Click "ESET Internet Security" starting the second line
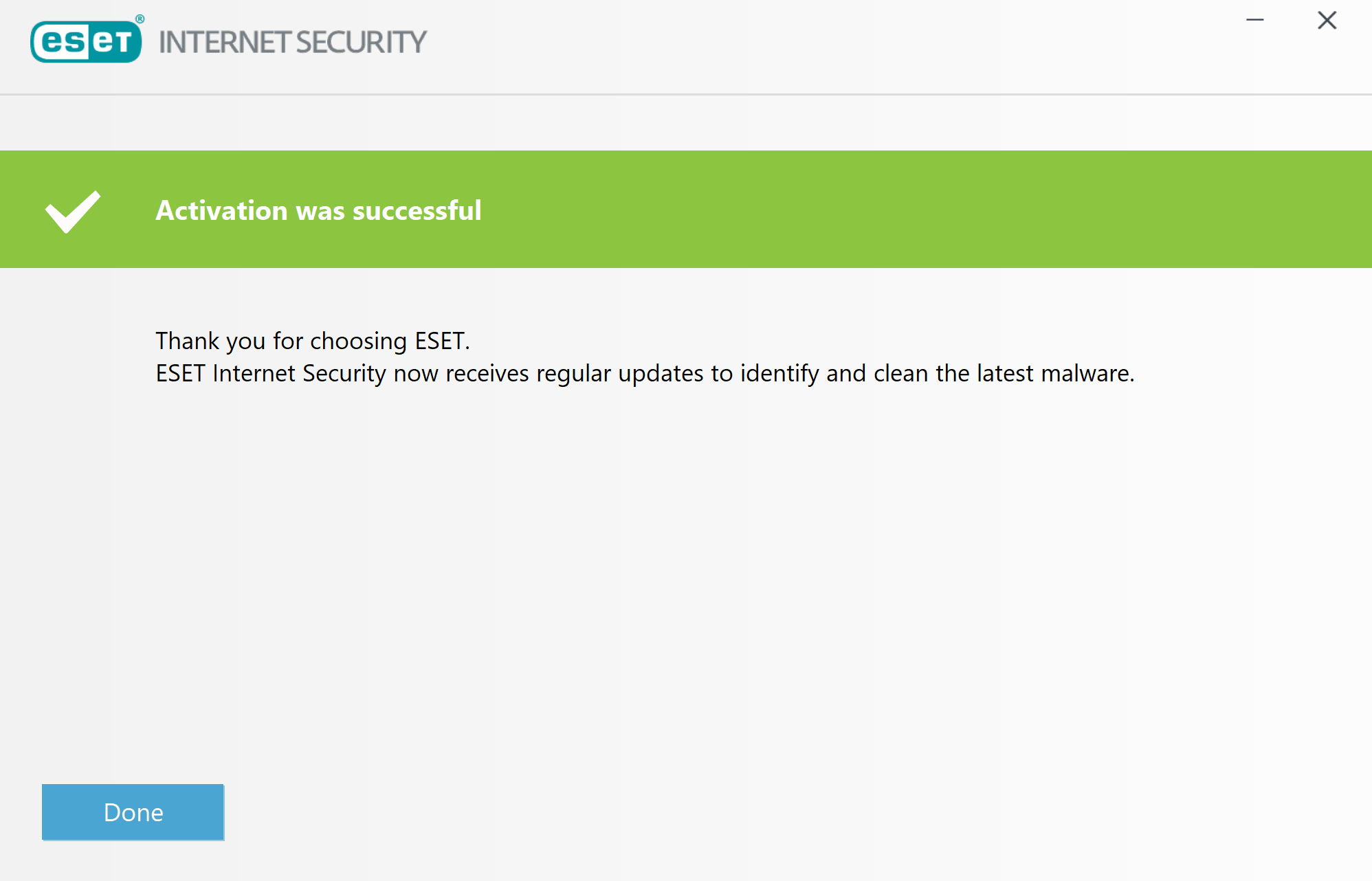Screen dimensions: 1372x881 pos(271,373)
